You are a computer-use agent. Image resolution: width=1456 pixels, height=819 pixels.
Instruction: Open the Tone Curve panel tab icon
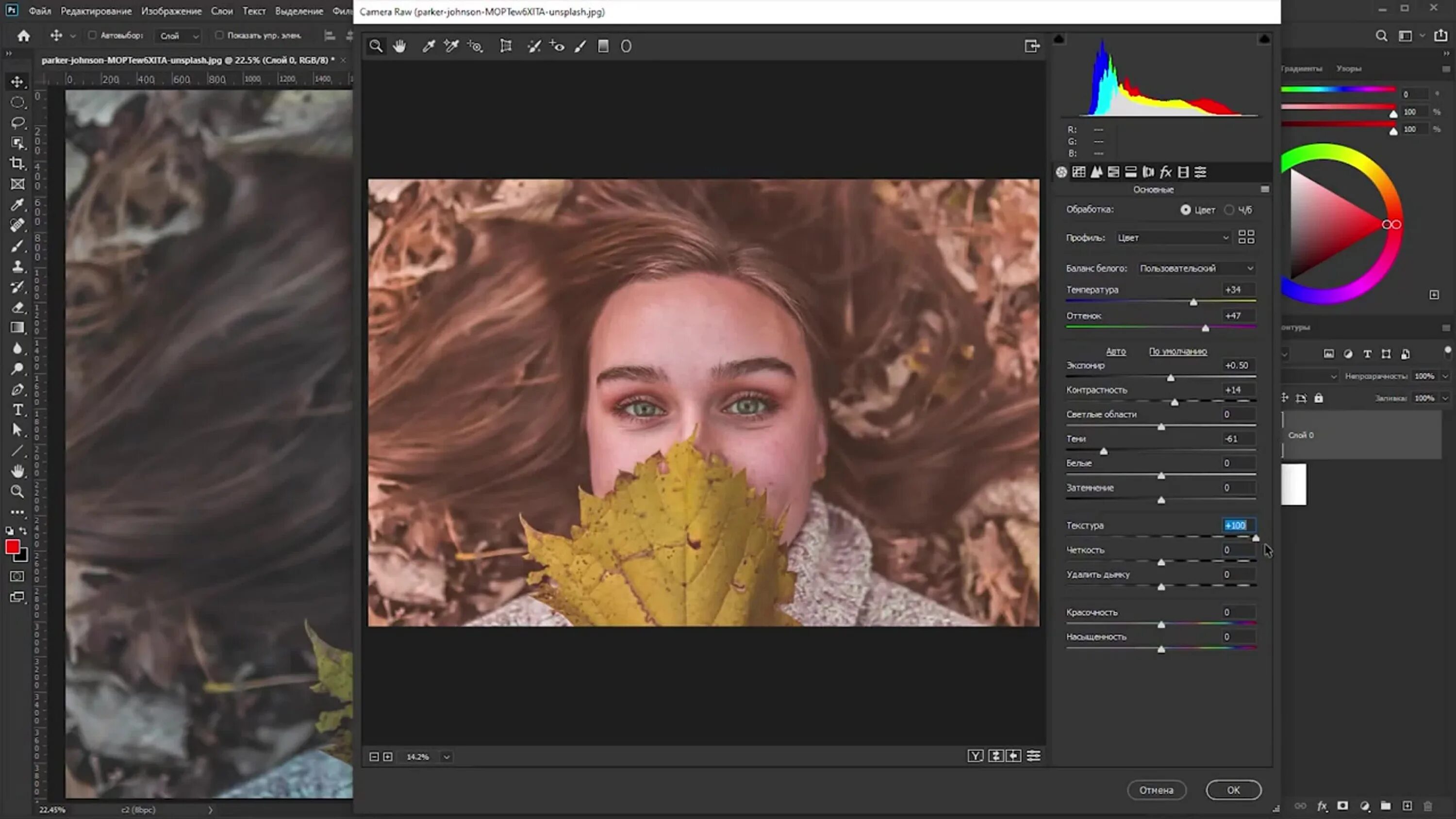pos(1078,172)
